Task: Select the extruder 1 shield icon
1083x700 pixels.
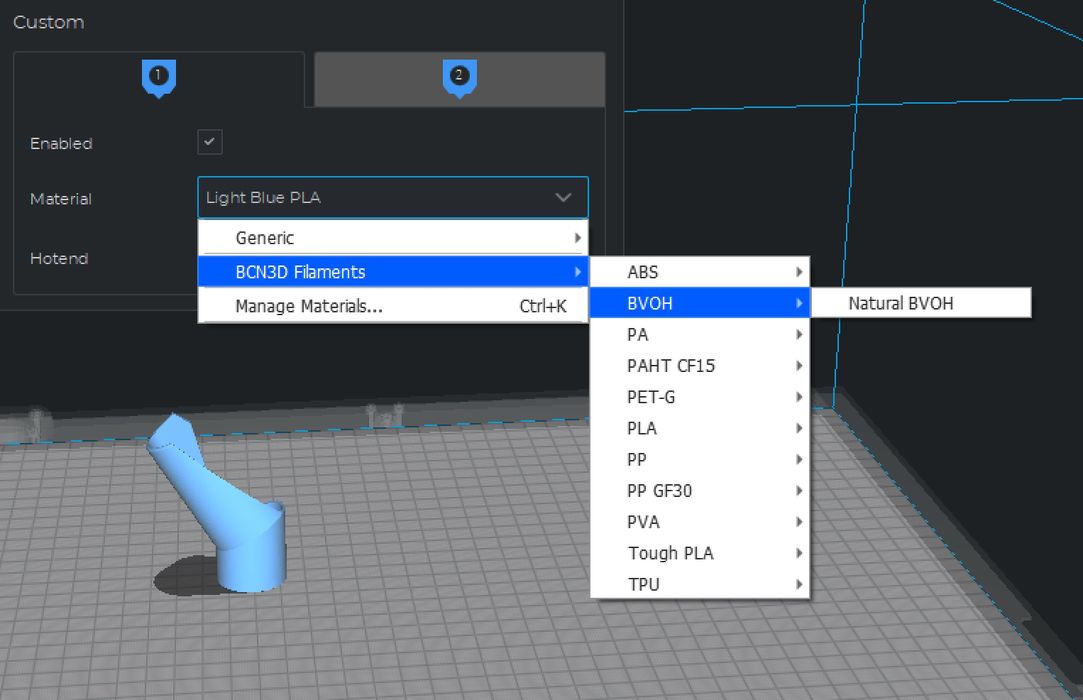Action: click(160, 75)
